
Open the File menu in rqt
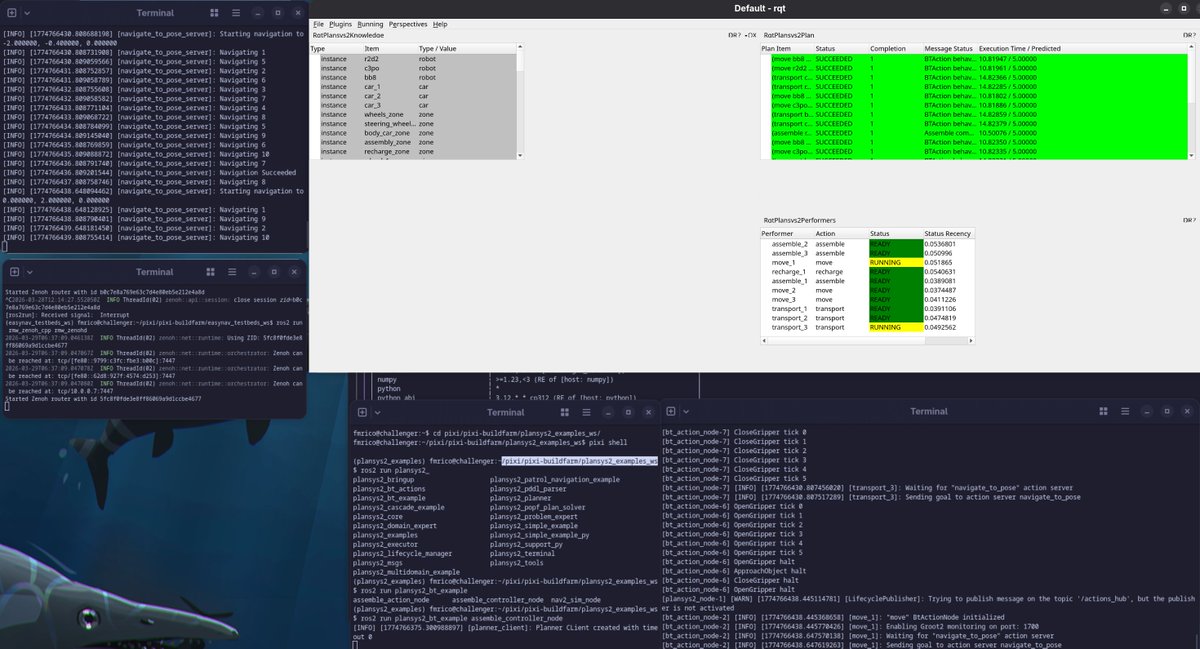click(318, 24)
